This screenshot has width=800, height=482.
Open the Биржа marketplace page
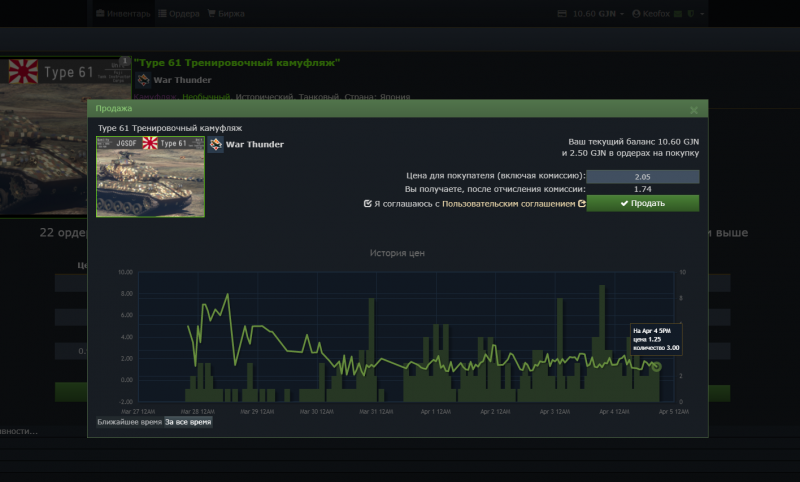[x=226, y=14]
